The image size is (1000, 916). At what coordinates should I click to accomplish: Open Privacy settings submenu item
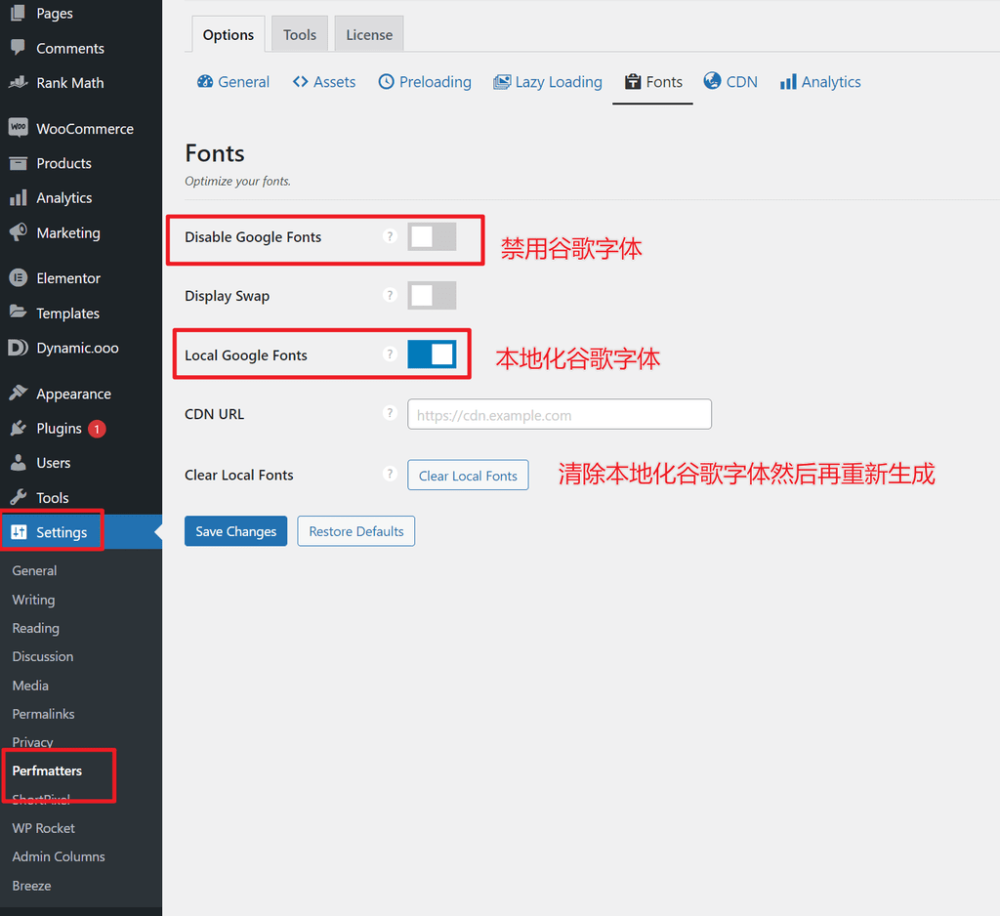click(33, 742)
